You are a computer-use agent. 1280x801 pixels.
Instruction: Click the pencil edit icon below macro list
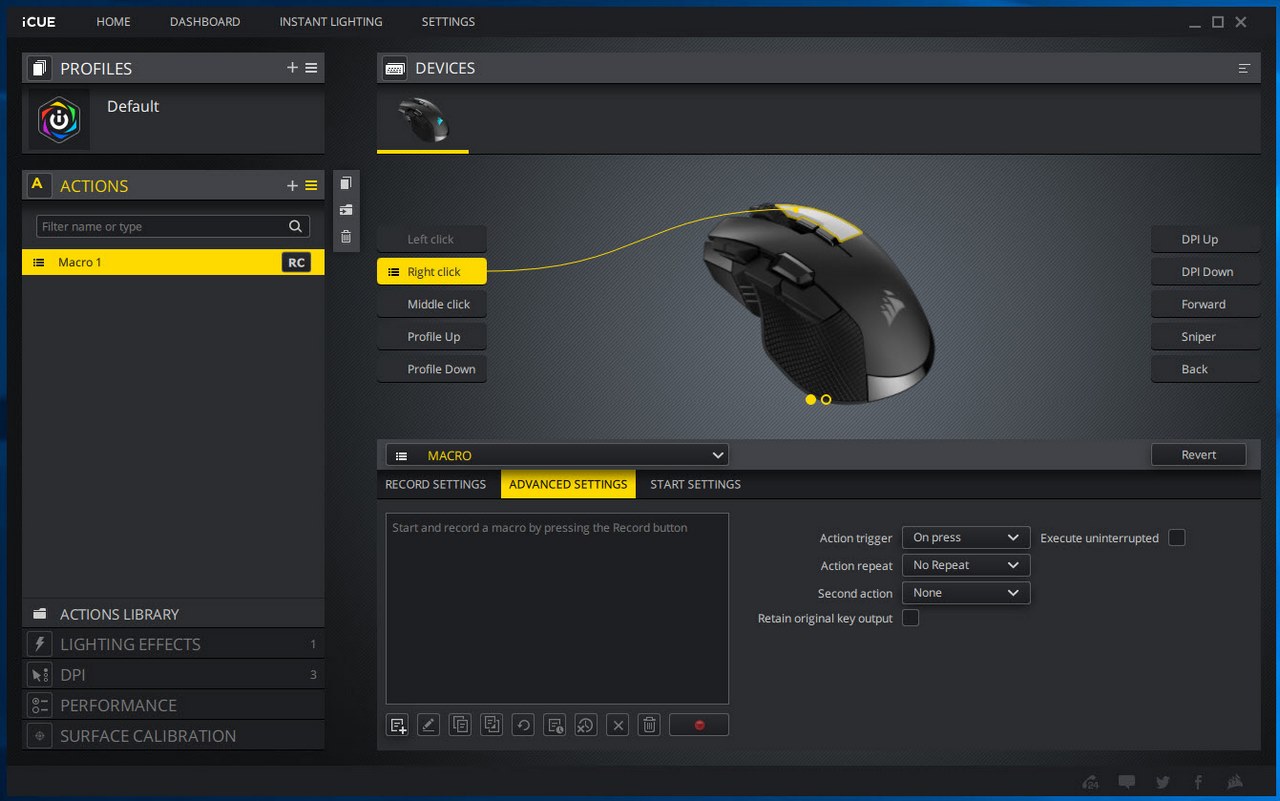point(429,725)
